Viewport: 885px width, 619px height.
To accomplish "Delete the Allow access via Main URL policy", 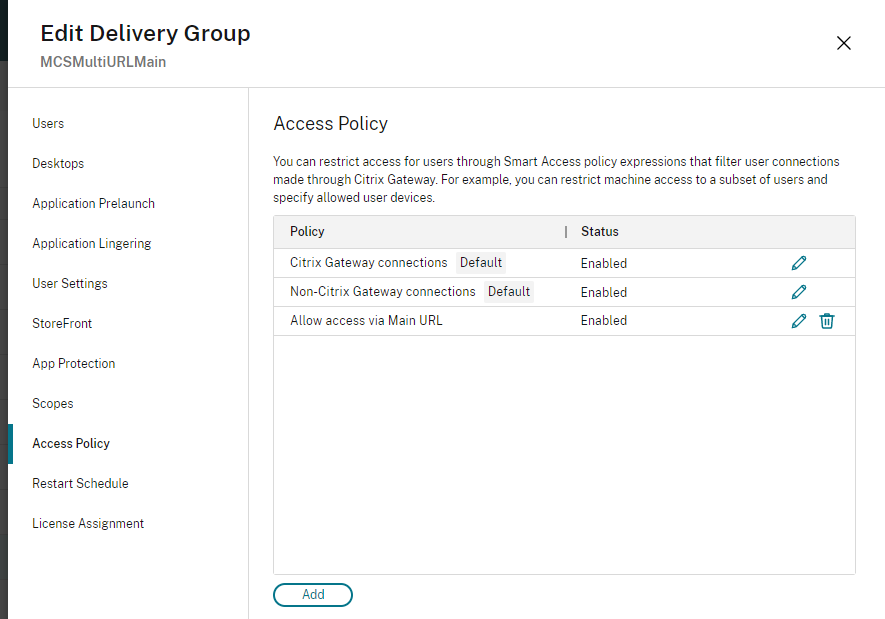I will tap(827, 321).
